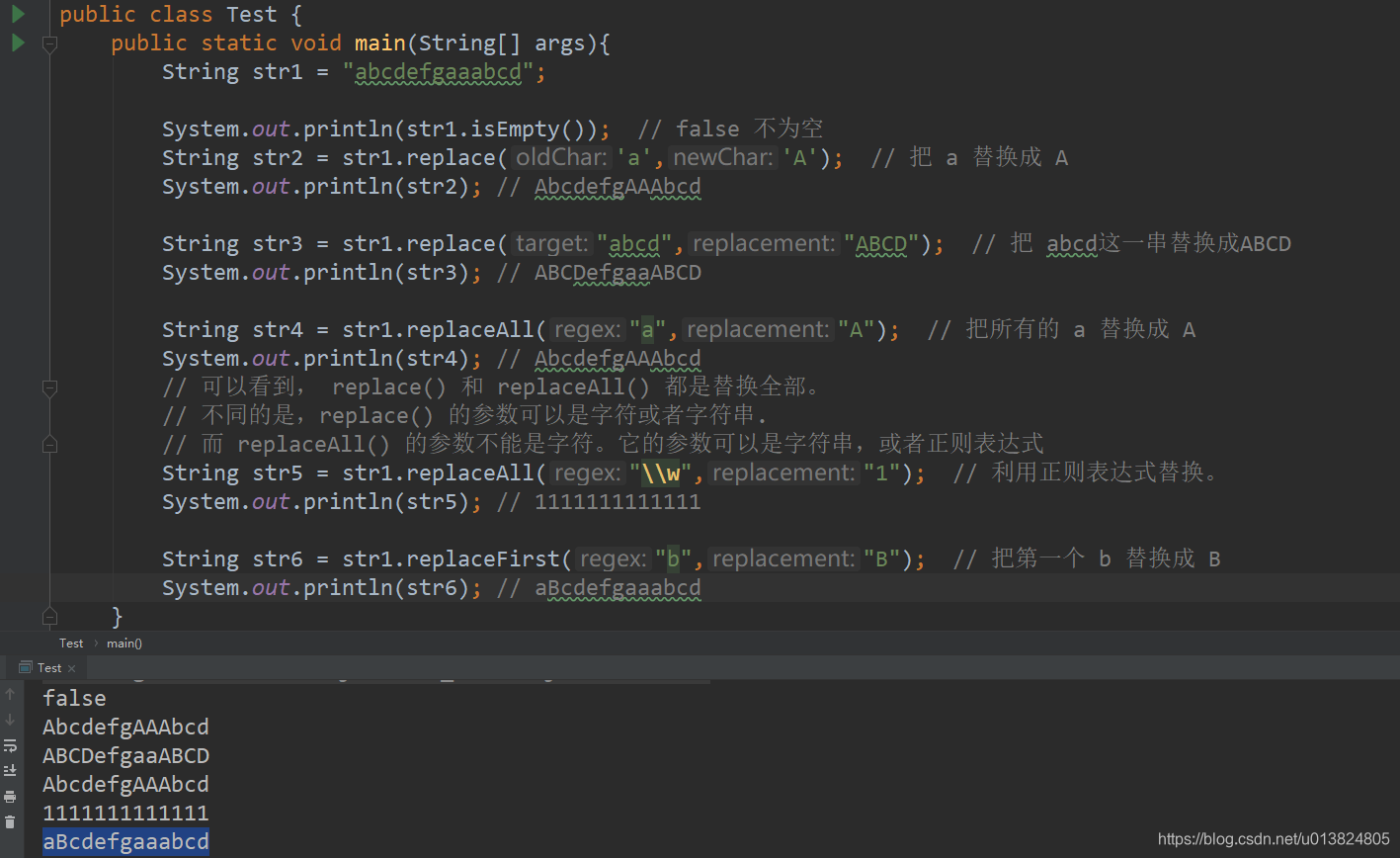
Task: Click comment "利用正则表达式替换。"
Action: click(1106, 473)
